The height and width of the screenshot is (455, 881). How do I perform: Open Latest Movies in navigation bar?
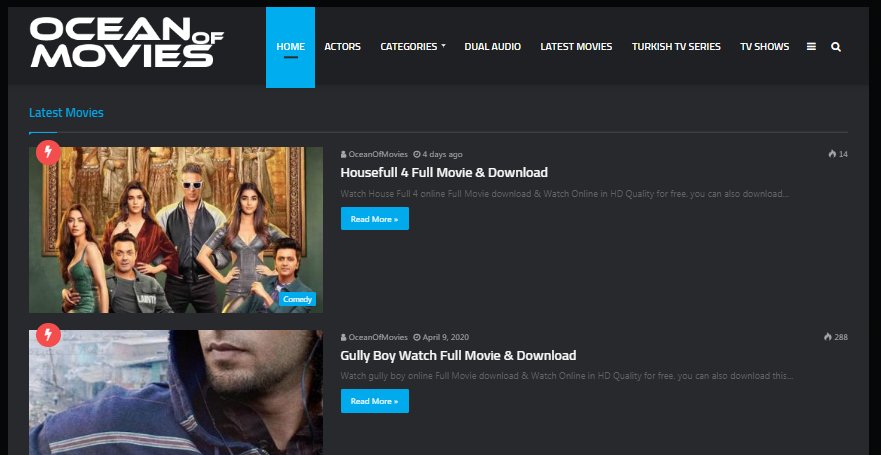[576, 47]
